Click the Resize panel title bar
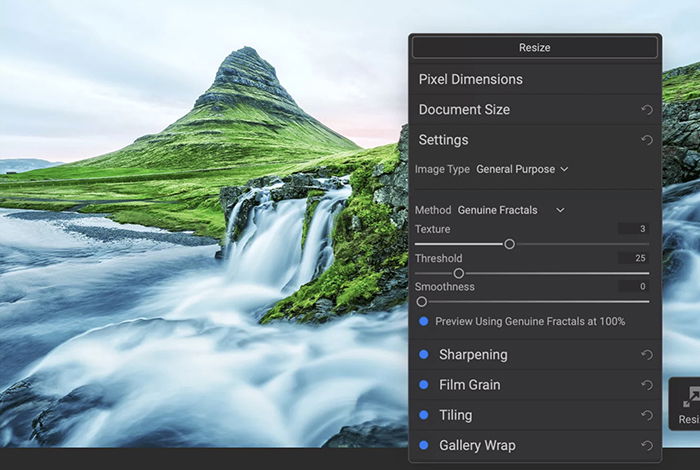The width and height of the screenshot is (700, 470). (x=535, y=47)
